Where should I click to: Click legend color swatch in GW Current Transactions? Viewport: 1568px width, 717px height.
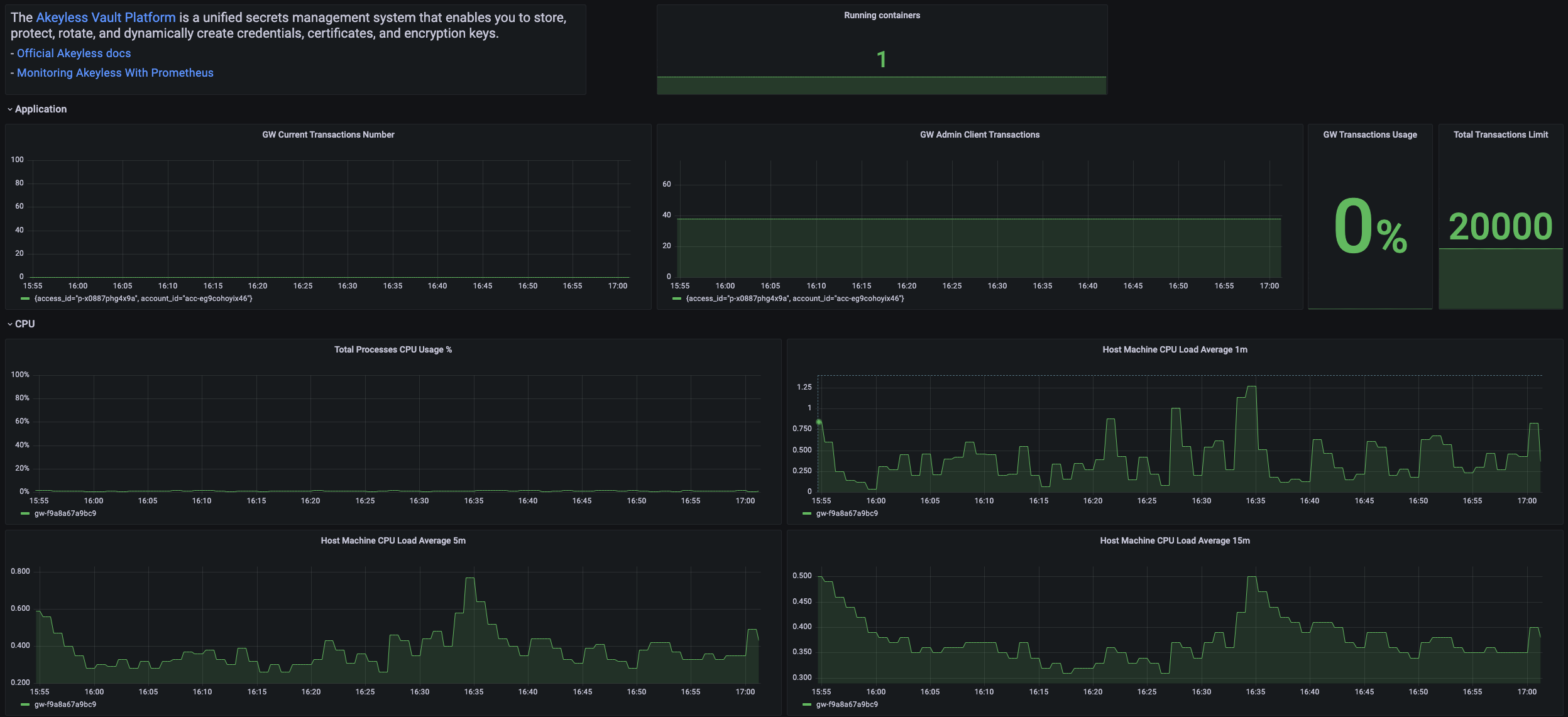click(x=25, y=299)
